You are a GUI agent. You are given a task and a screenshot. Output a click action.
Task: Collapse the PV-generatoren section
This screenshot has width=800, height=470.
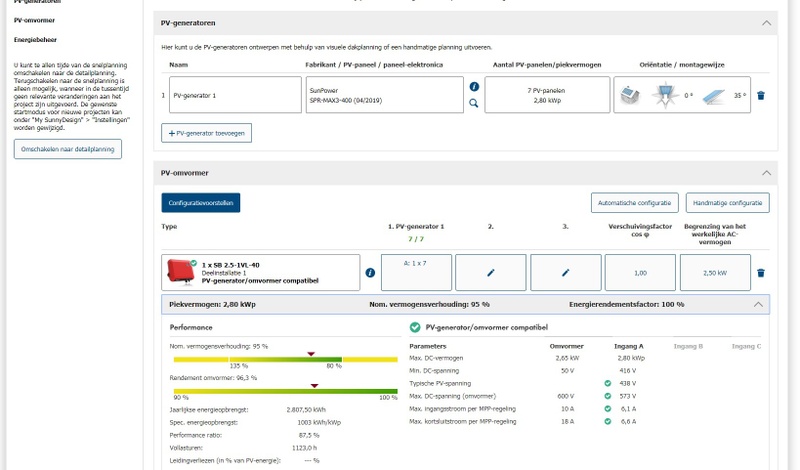coord(766,23)
